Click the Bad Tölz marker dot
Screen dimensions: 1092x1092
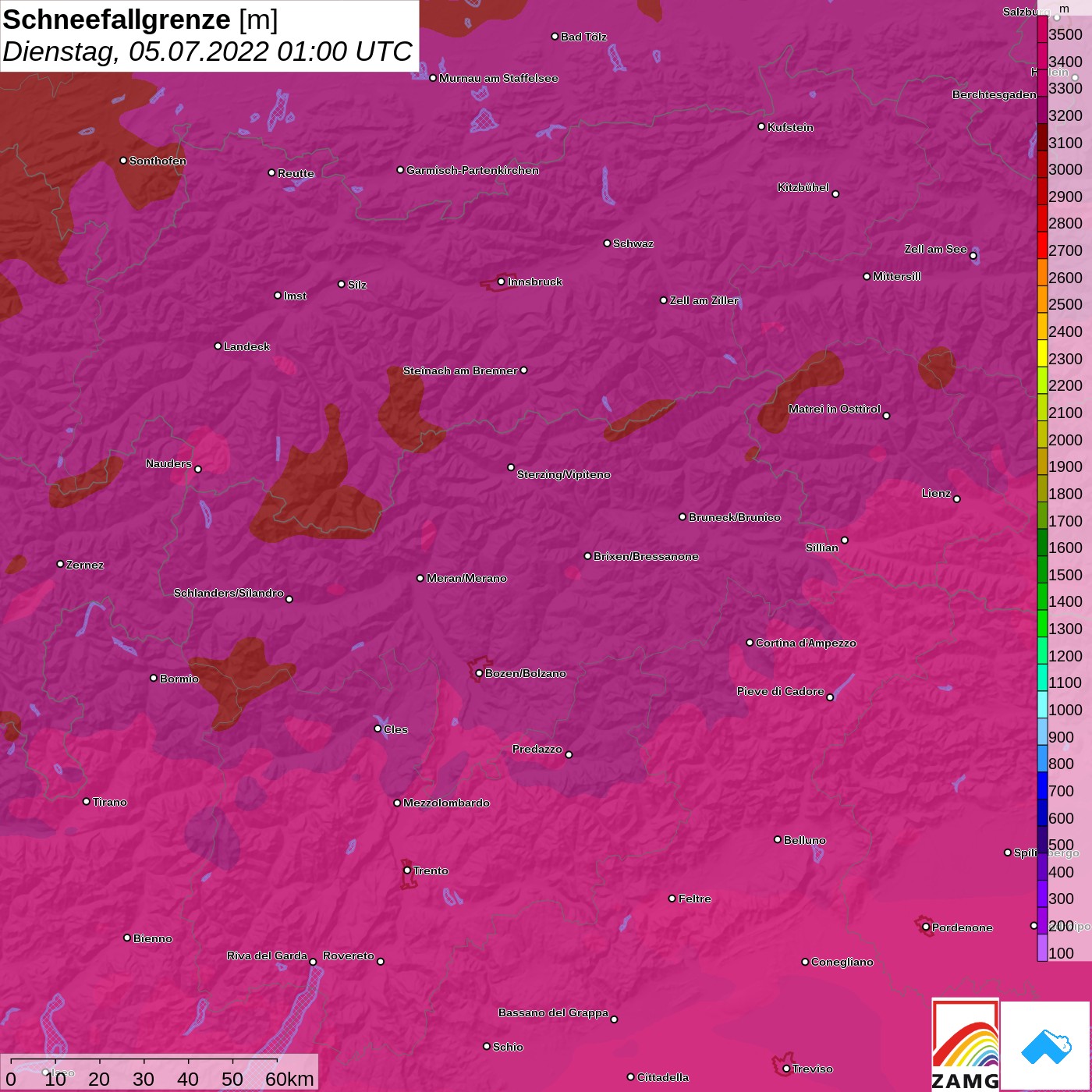[x=555, y=37]
